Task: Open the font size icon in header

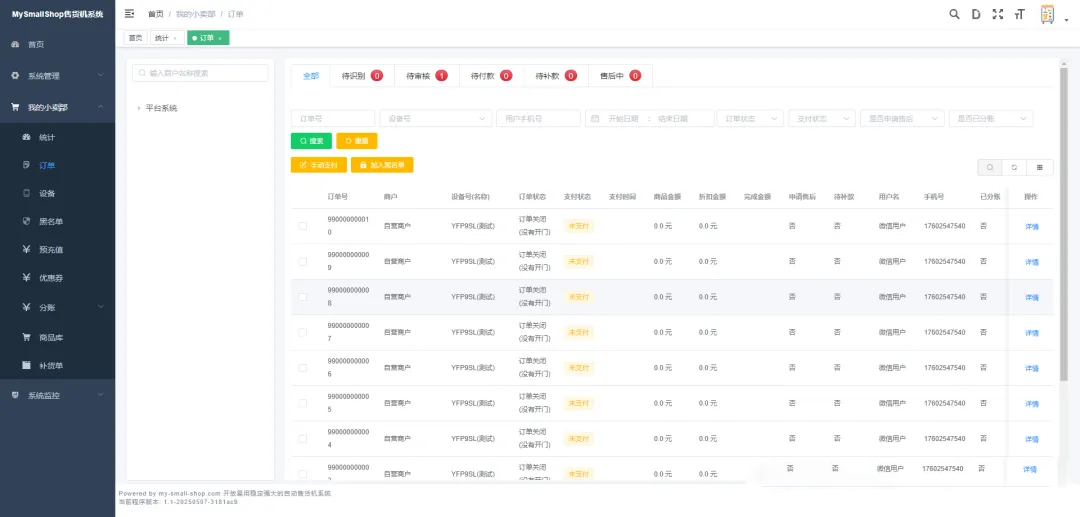Action: click(x=1019, y=14)
